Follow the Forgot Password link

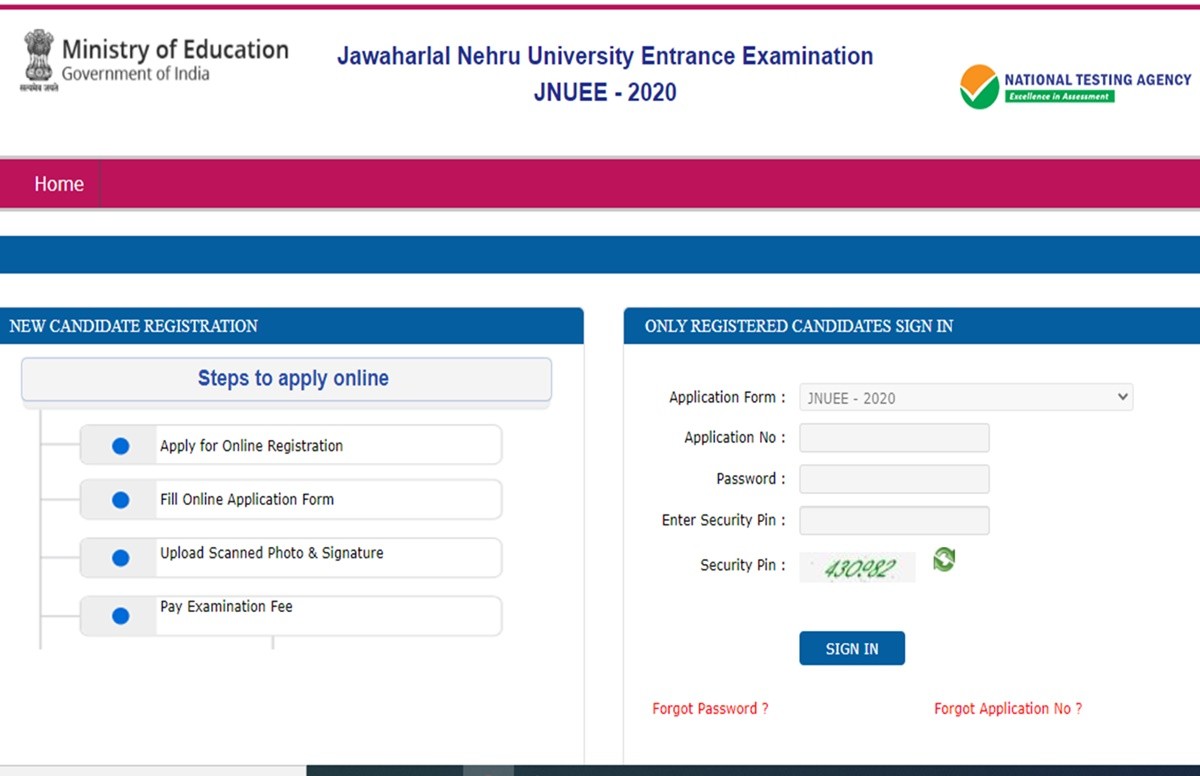[x=710, y=708]
